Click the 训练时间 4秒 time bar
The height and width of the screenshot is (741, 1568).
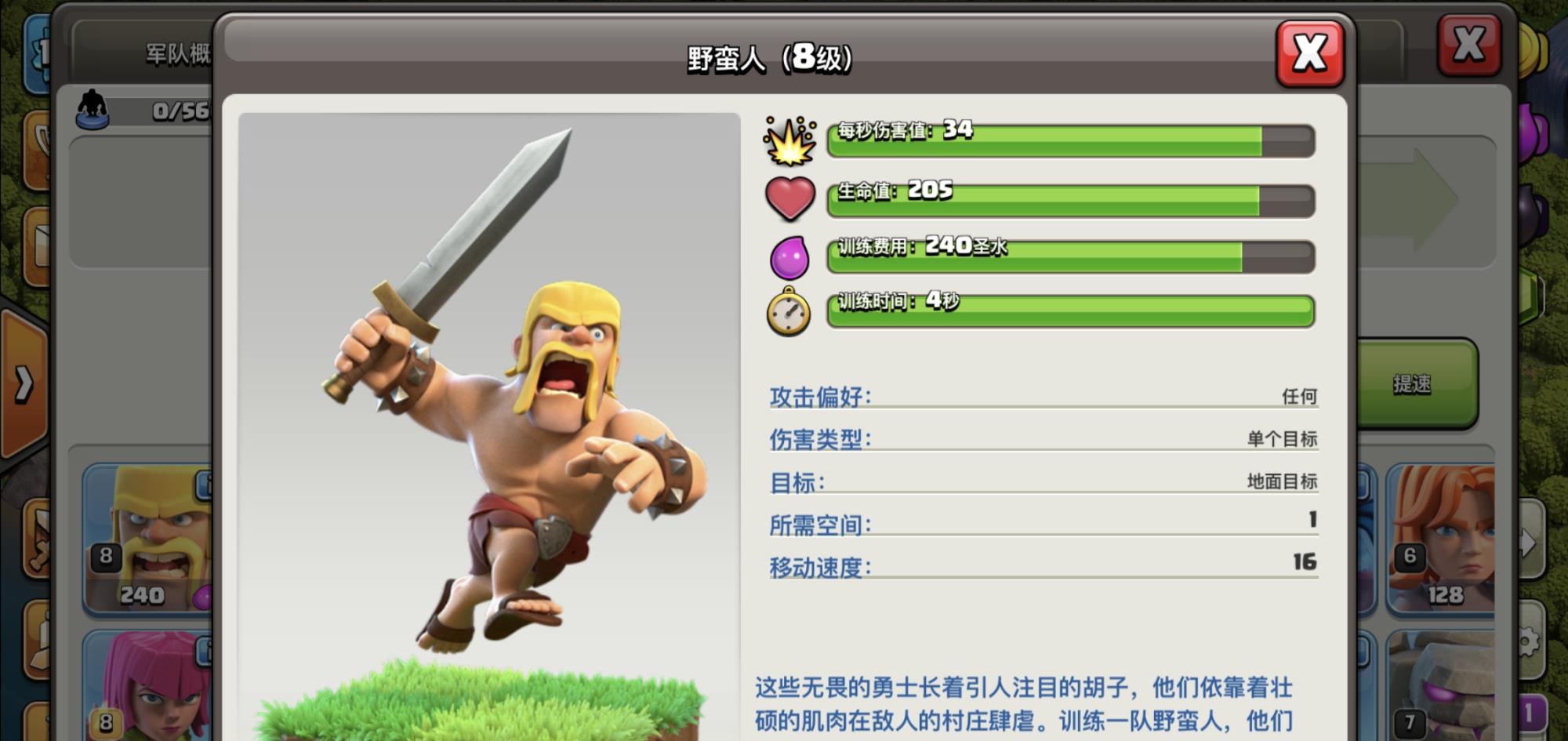point(1071,311)
